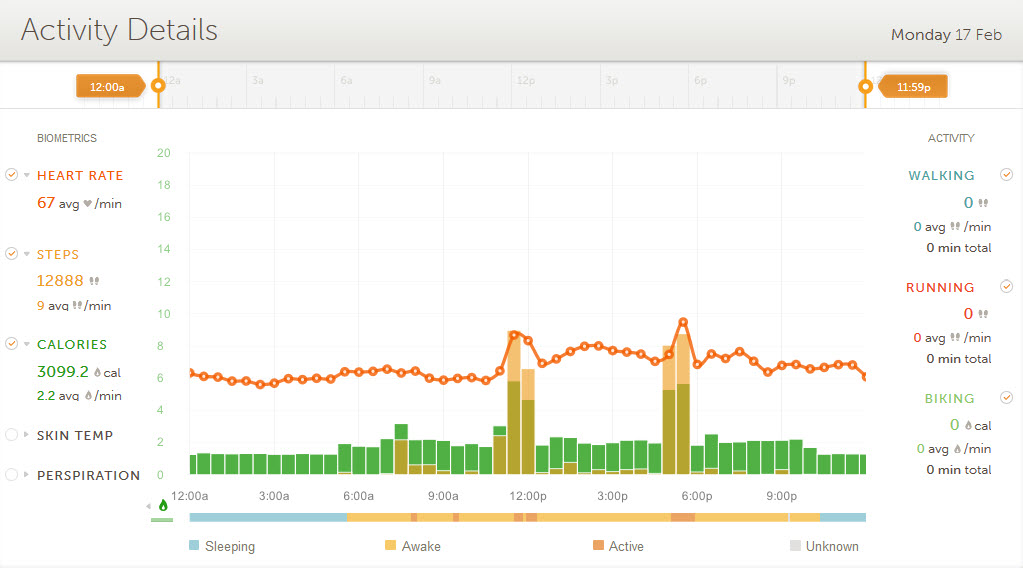This screenshot has height=568, width=1023.
Task: Click the footsteps icon under Running count
Action: (983, 314)
